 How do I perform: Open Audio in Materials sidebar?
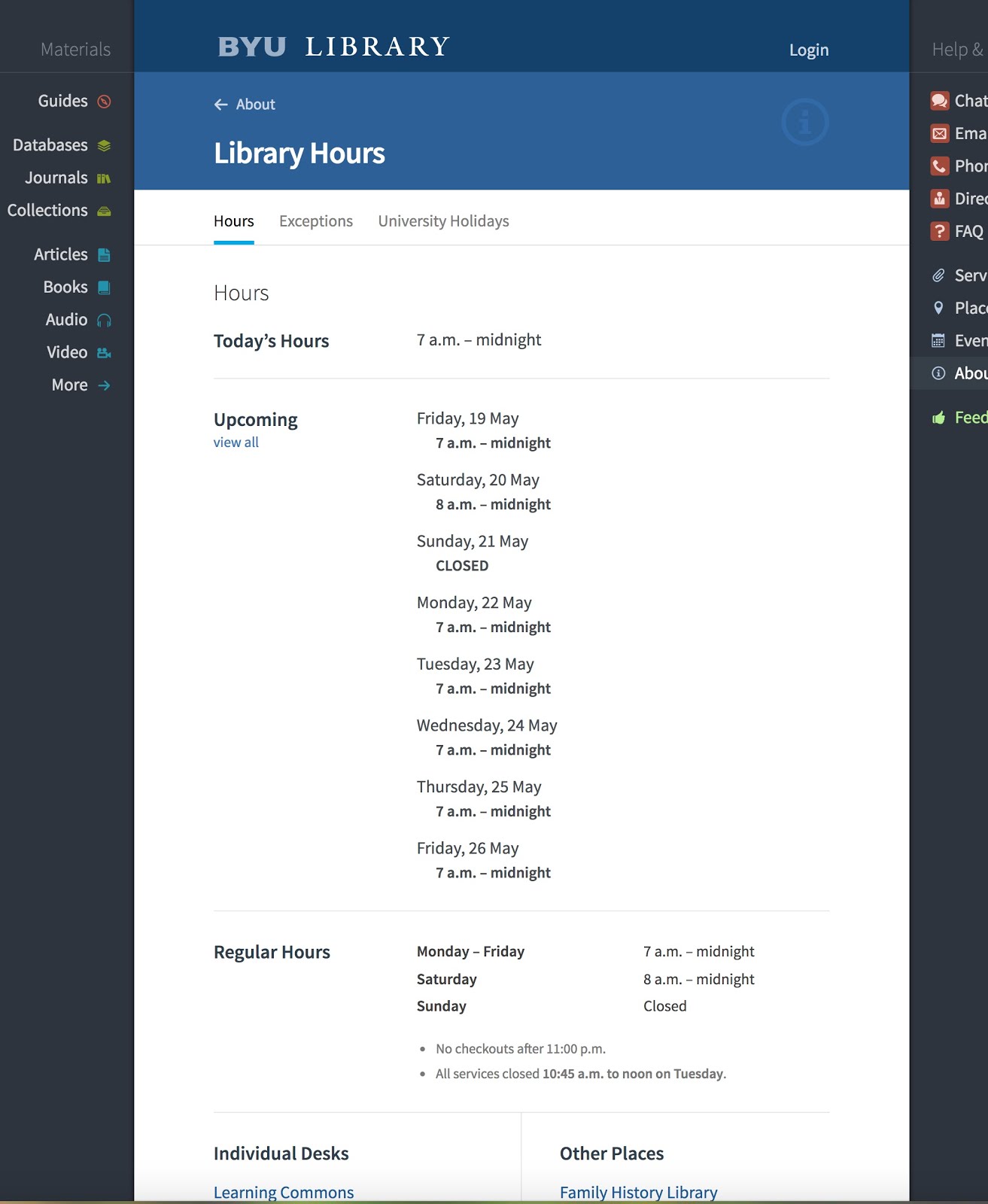67,320
